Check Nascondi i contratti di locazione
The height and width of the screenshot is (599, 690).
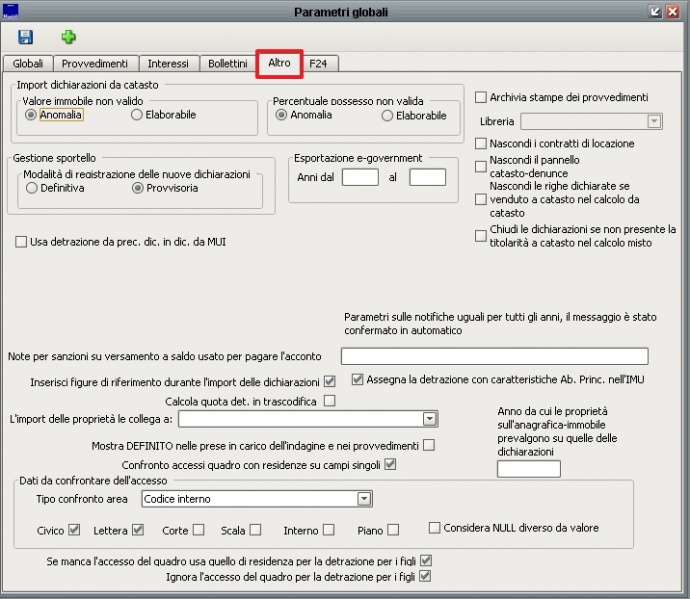481,144
